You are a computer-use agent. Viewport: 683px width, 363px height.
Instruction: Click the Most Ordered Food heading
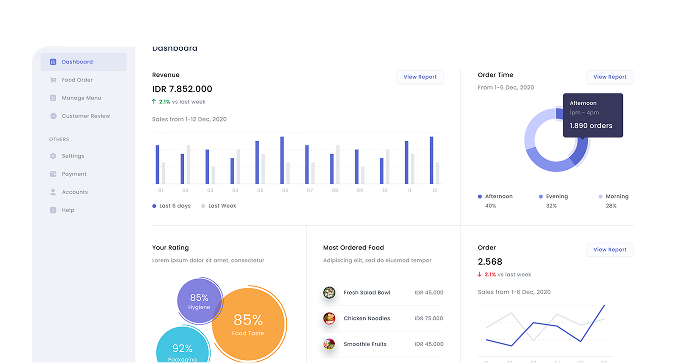pyautogui.click(x=353, y=248)
